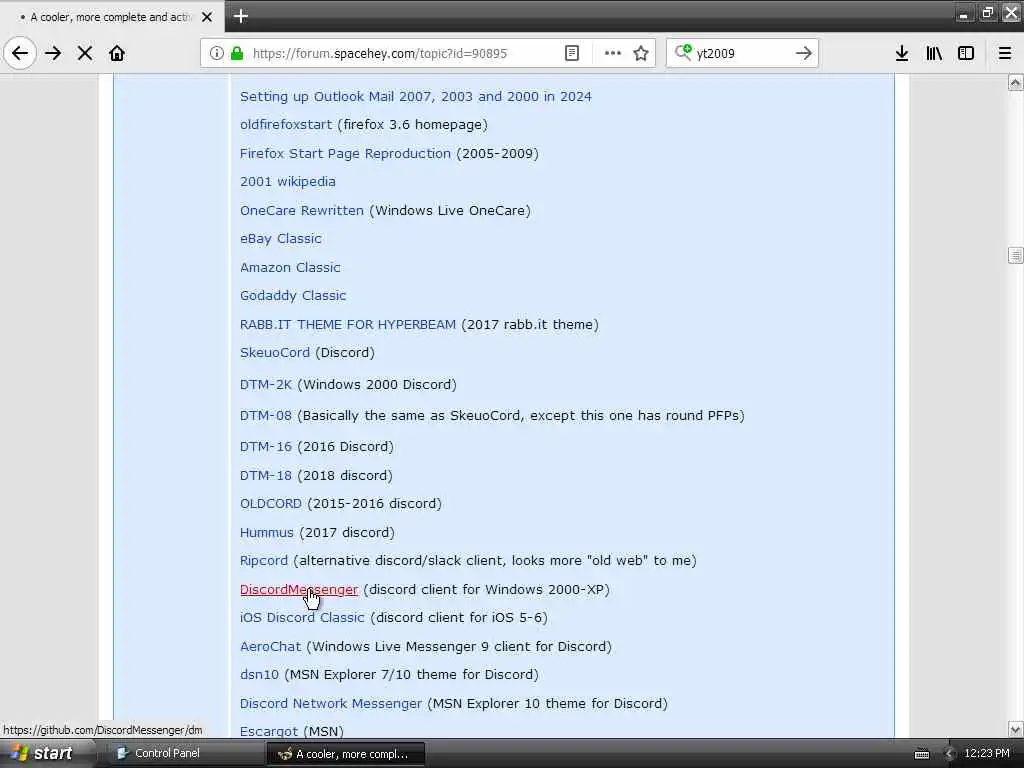Image resolution: width=1024 pixels, height=768 pixels.
Task: Close the 'A cooler, more complete' tab
Action: coord(207,17)
